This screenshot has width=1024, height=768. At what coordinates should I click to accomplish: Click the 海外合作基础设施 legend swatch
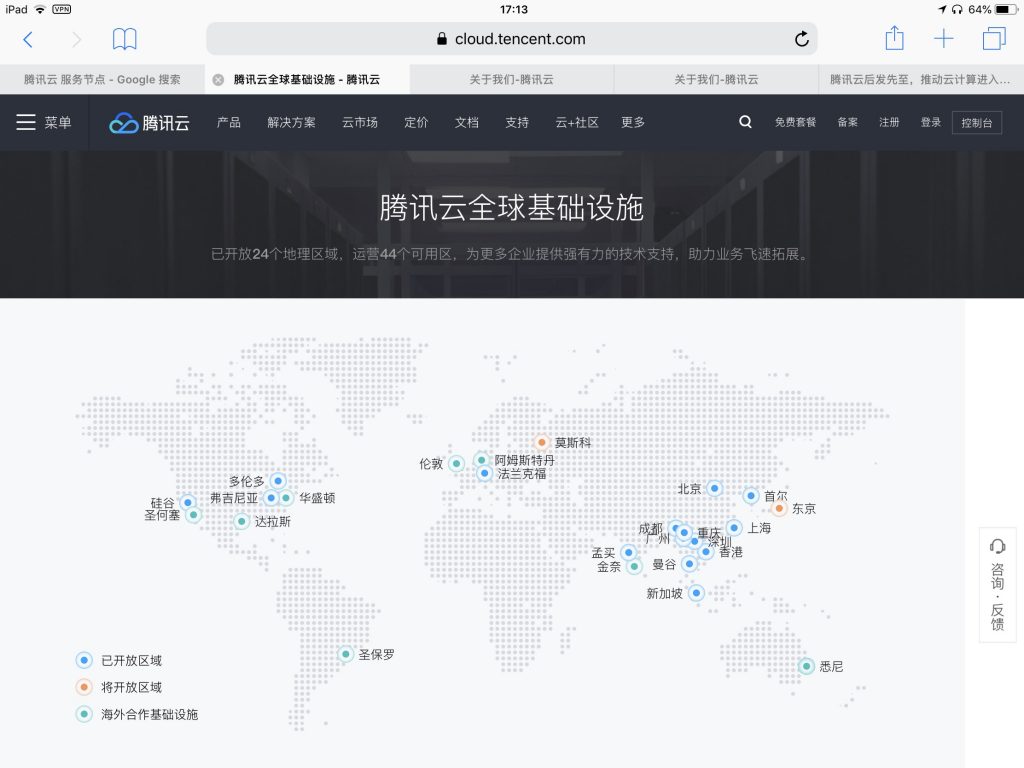click(x=84, y=714)
